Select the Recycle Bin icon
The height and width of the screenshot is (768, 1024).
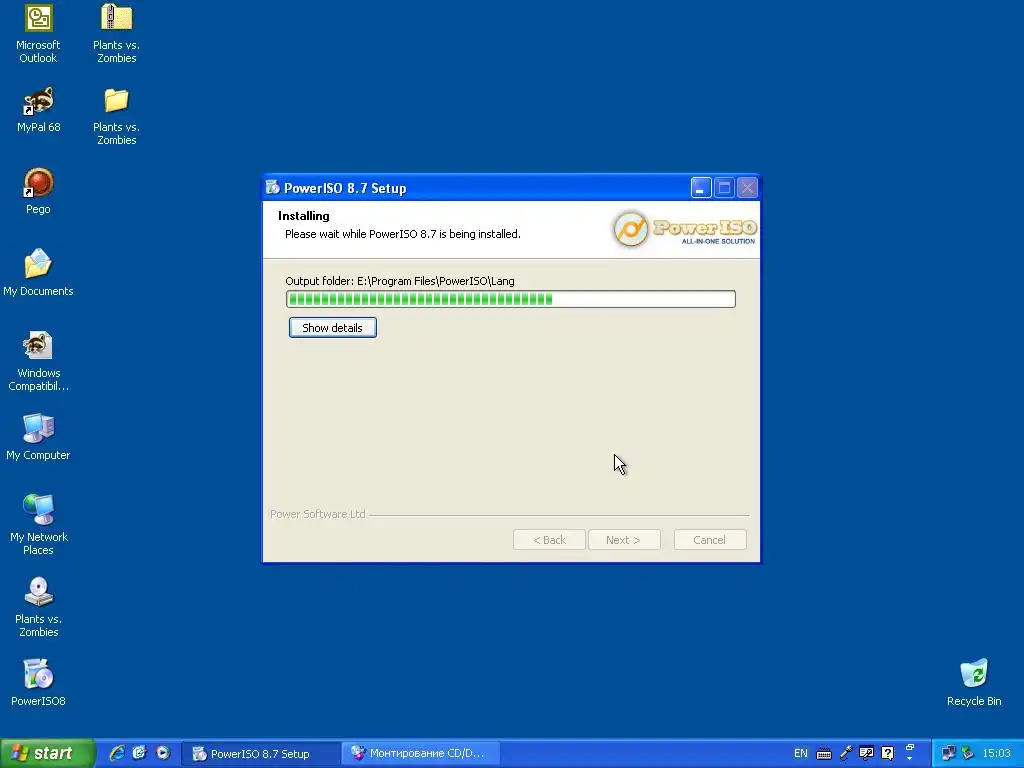(974, 683)
